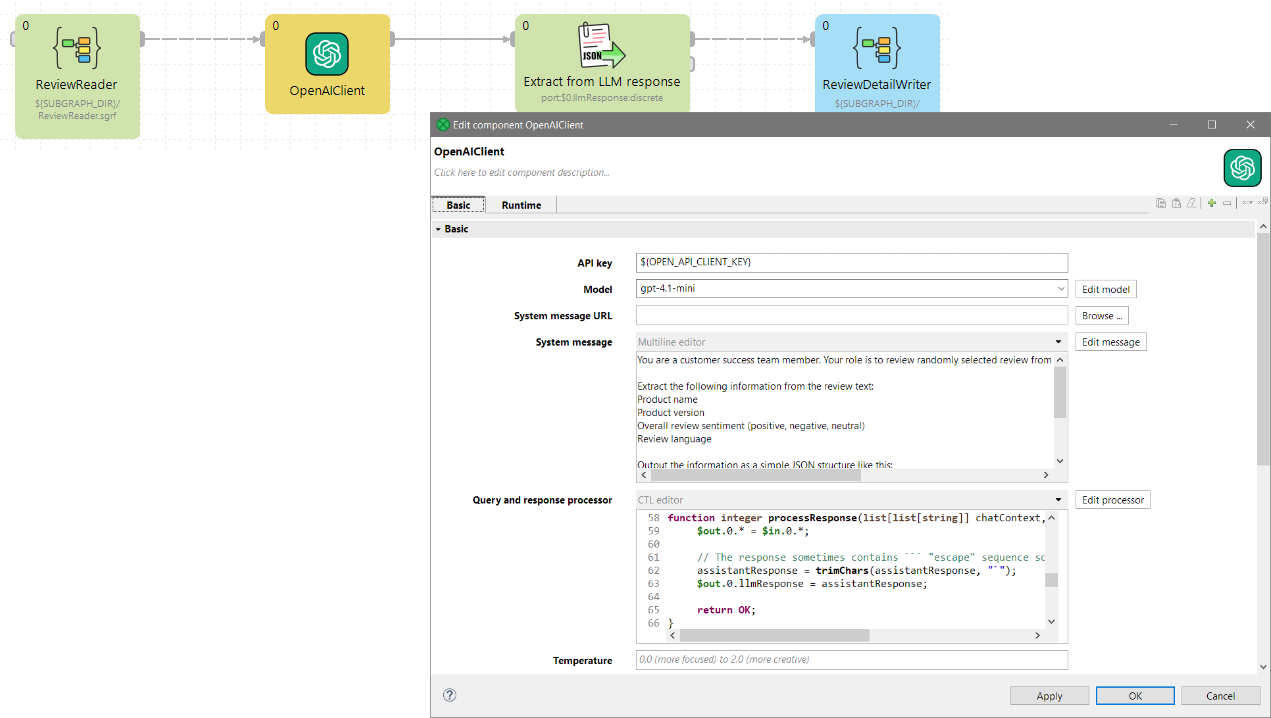
Task: Click the API key input field
Action: pyautogui.click(x=852, y=262)
